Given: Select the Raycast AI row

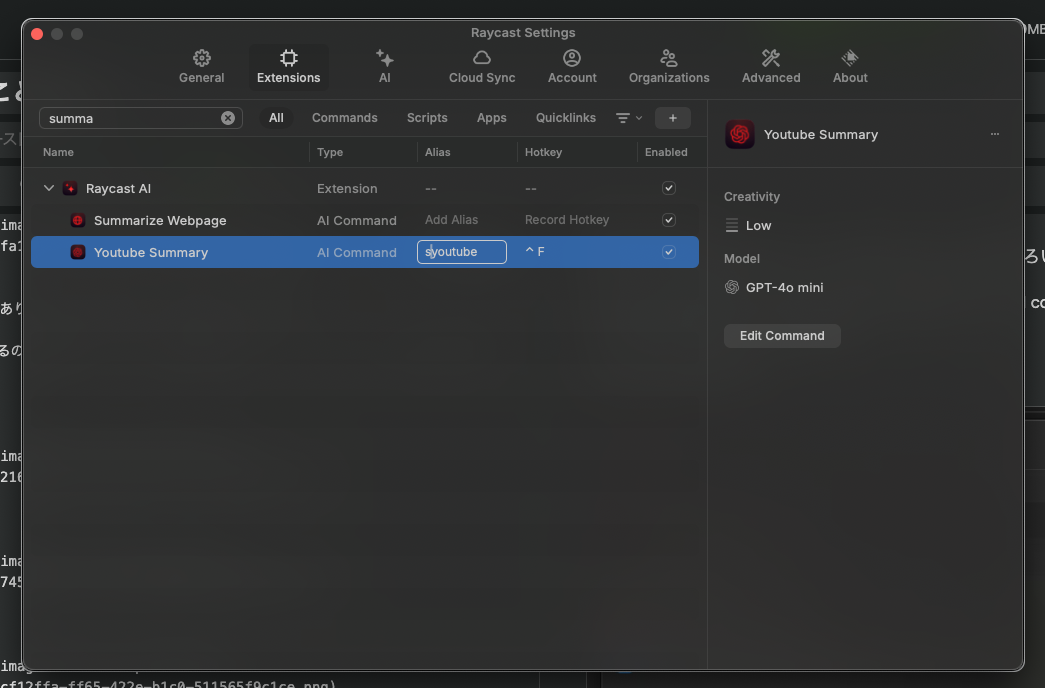Looking at the screenshot, I should coord(365,188).
